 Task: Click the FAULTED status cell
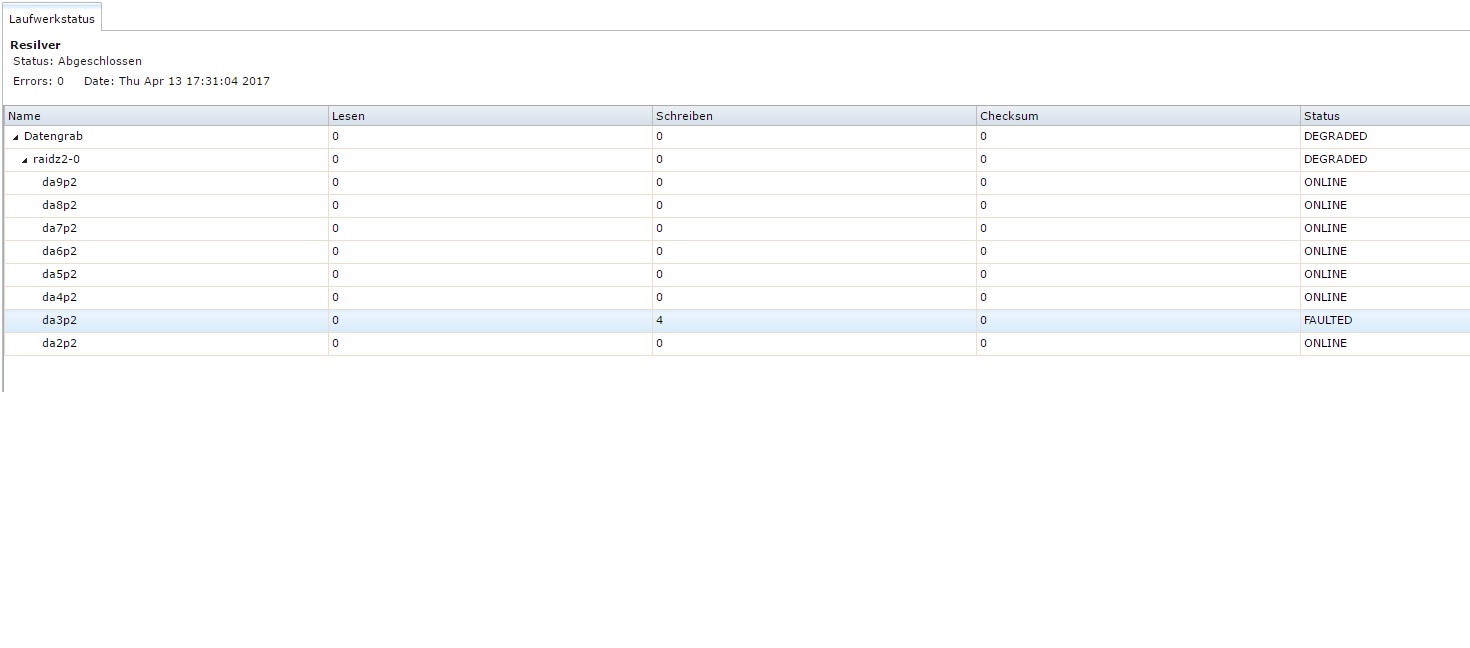click(1385, 320)
